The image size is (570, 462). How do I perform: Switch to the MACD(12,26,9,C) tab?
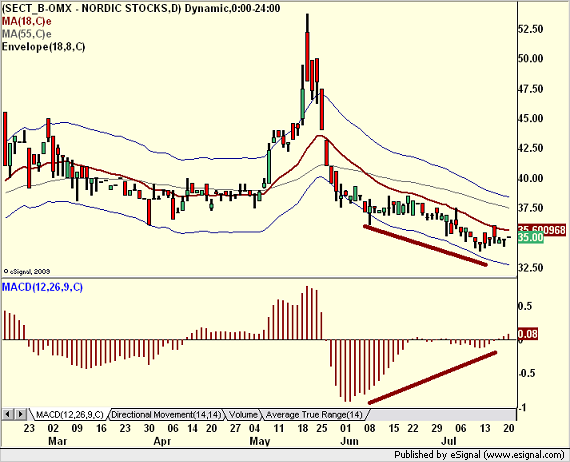pyautogui.click(x=70, y=414)
